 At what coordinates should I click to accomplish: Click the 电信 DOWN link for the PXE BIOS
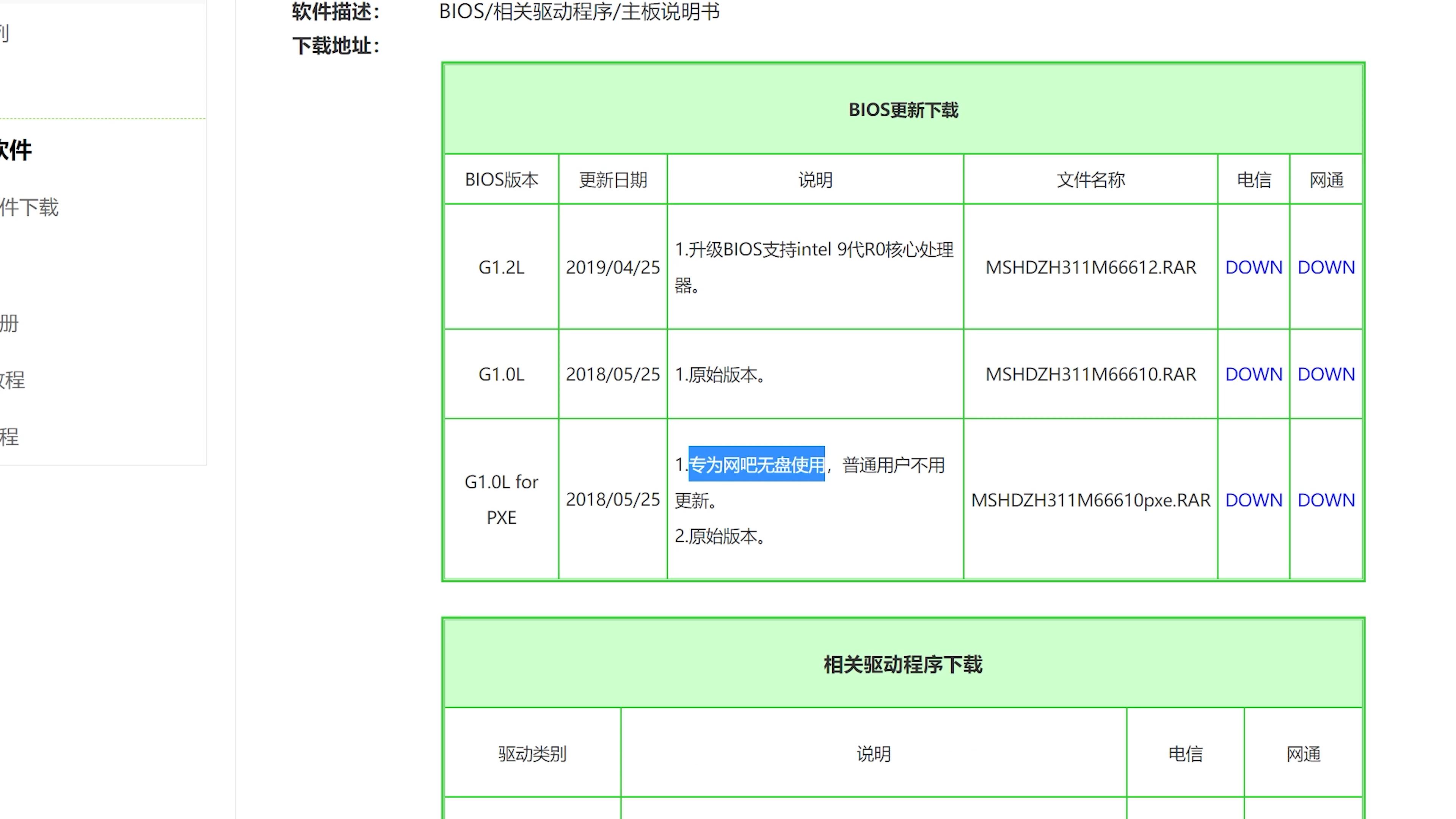point(1253,500)
